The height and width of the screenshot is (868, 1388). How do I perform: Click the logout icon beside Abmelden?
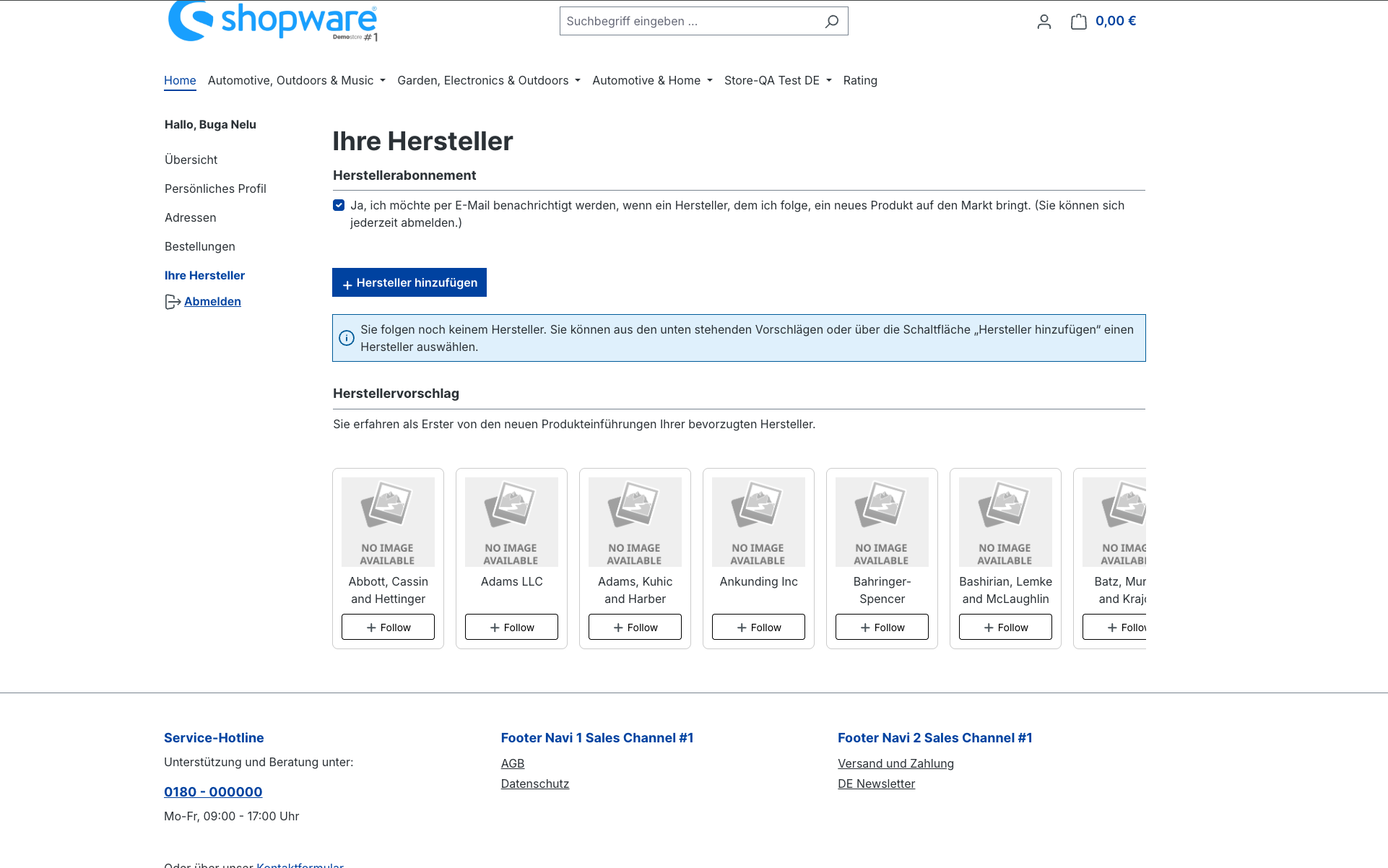pyautogui.click(x=173, y=301)
